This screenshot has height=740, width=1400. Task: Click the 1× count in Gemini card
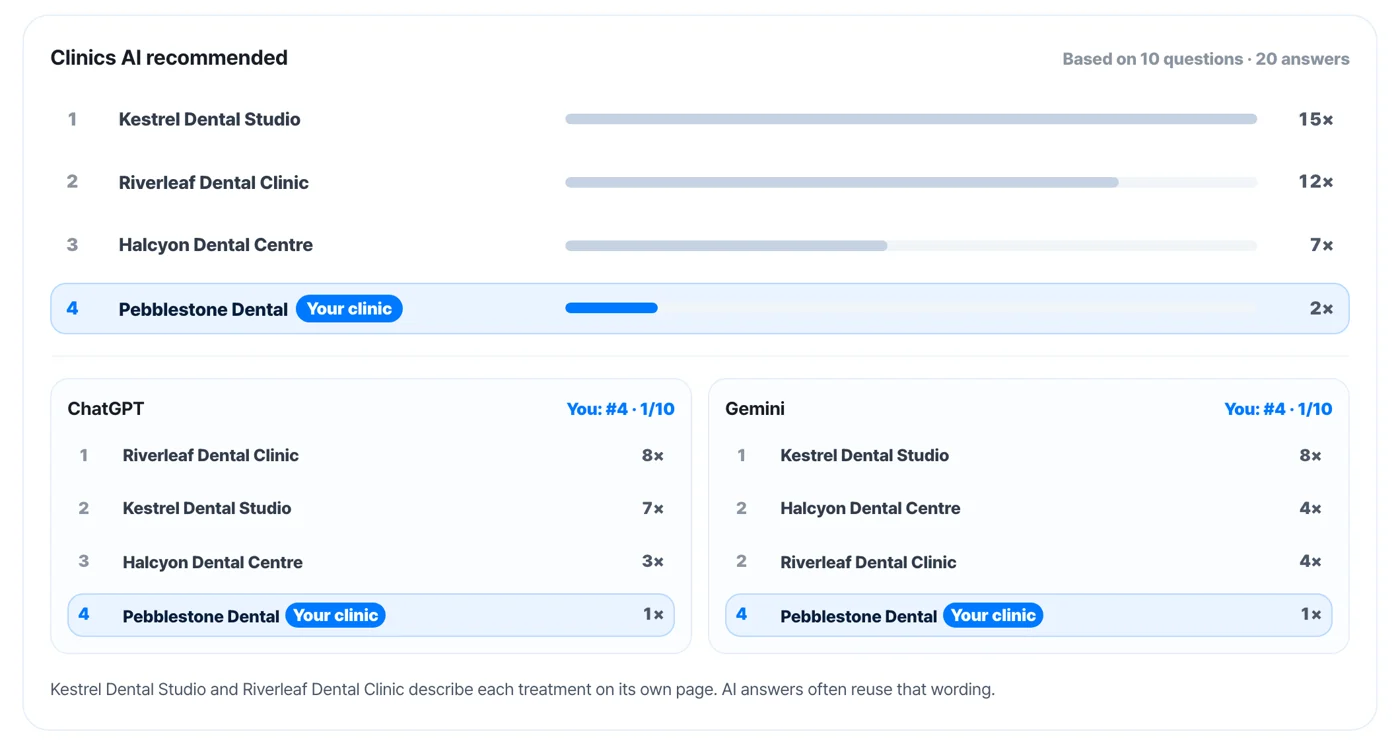[x=1311, y=615]
